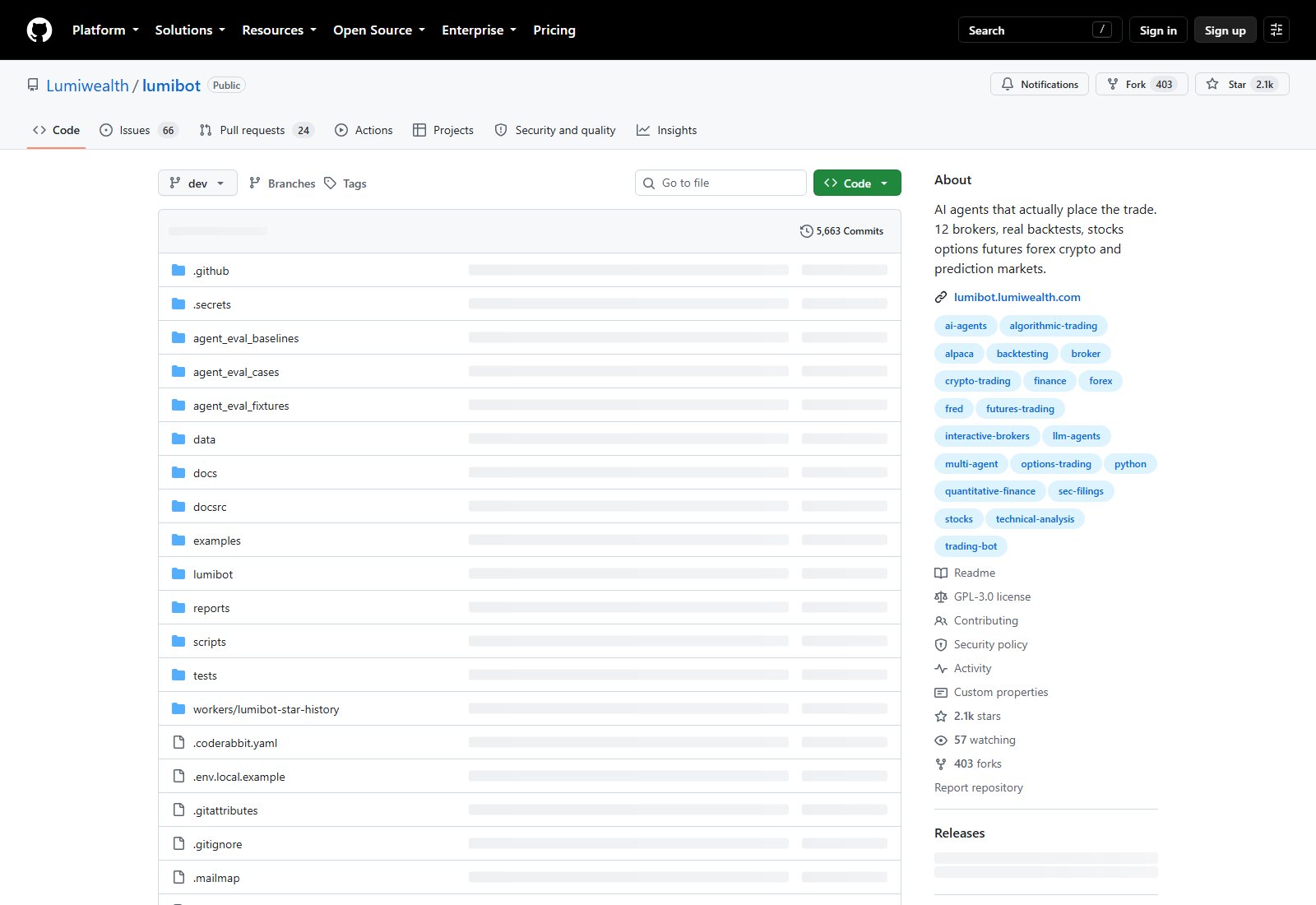Open the examples folder

click(217, 541)
